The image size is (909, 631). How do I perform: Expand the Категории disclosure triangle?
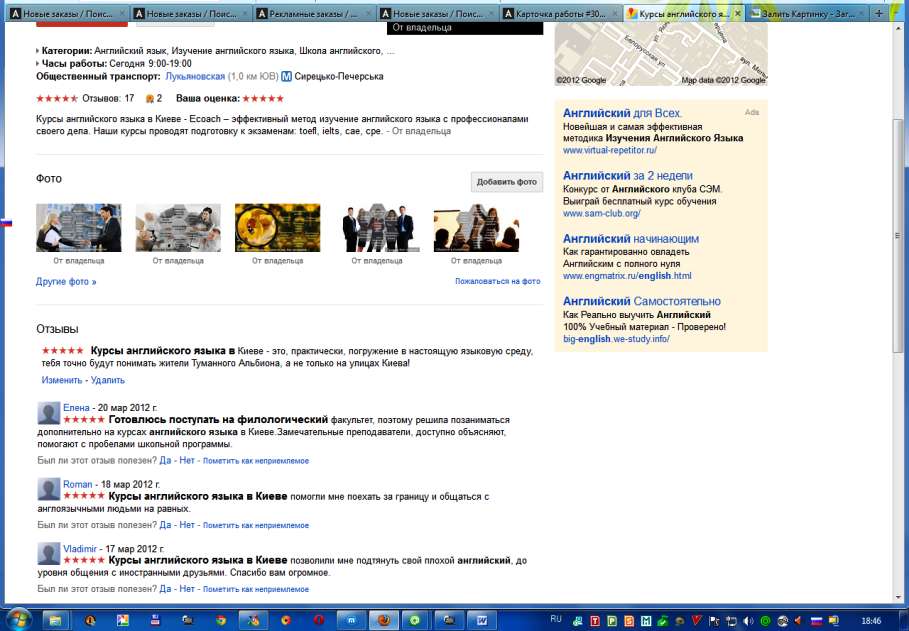[x=38, y=51]
